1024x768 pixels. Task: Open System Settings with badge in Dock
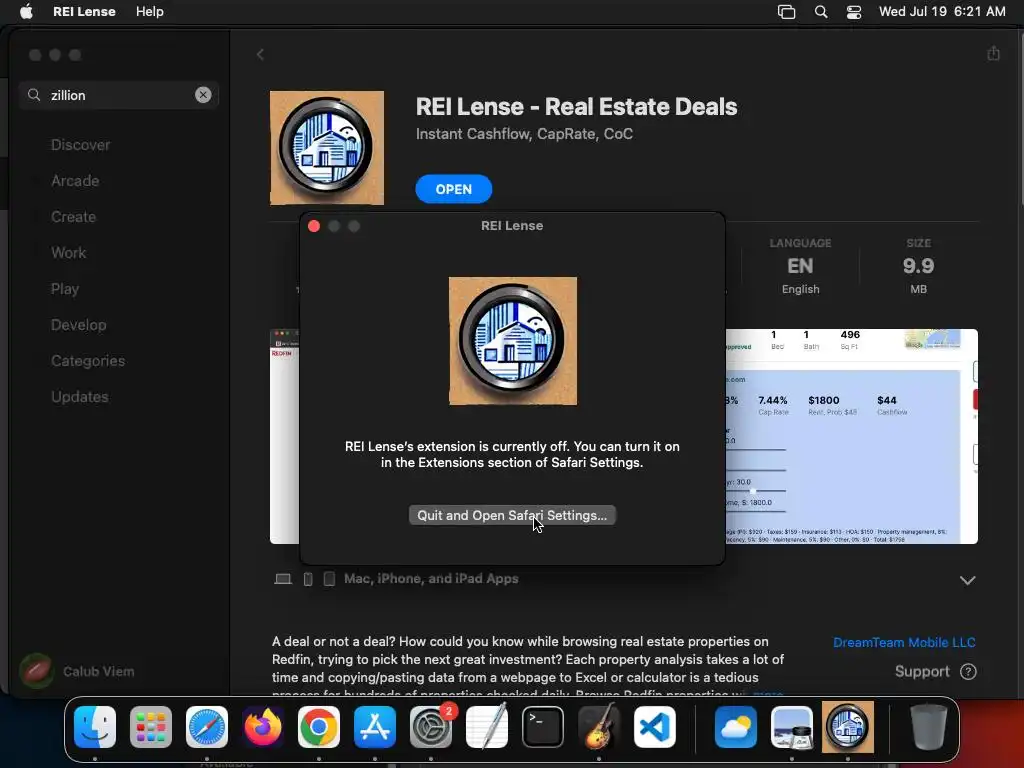pyautogui.click(x=431, y=727)
